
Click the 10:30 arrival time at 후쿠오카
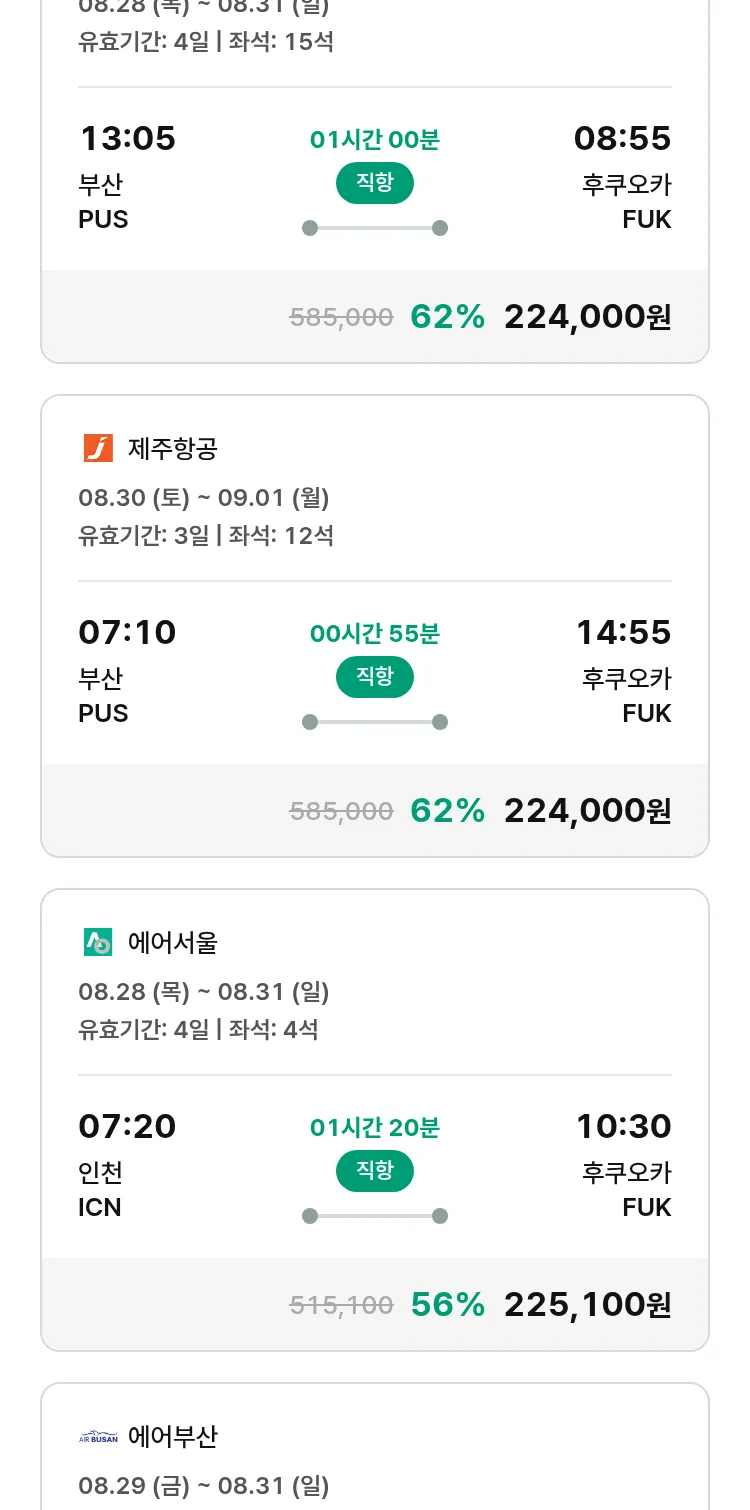tap(623, 1126)
